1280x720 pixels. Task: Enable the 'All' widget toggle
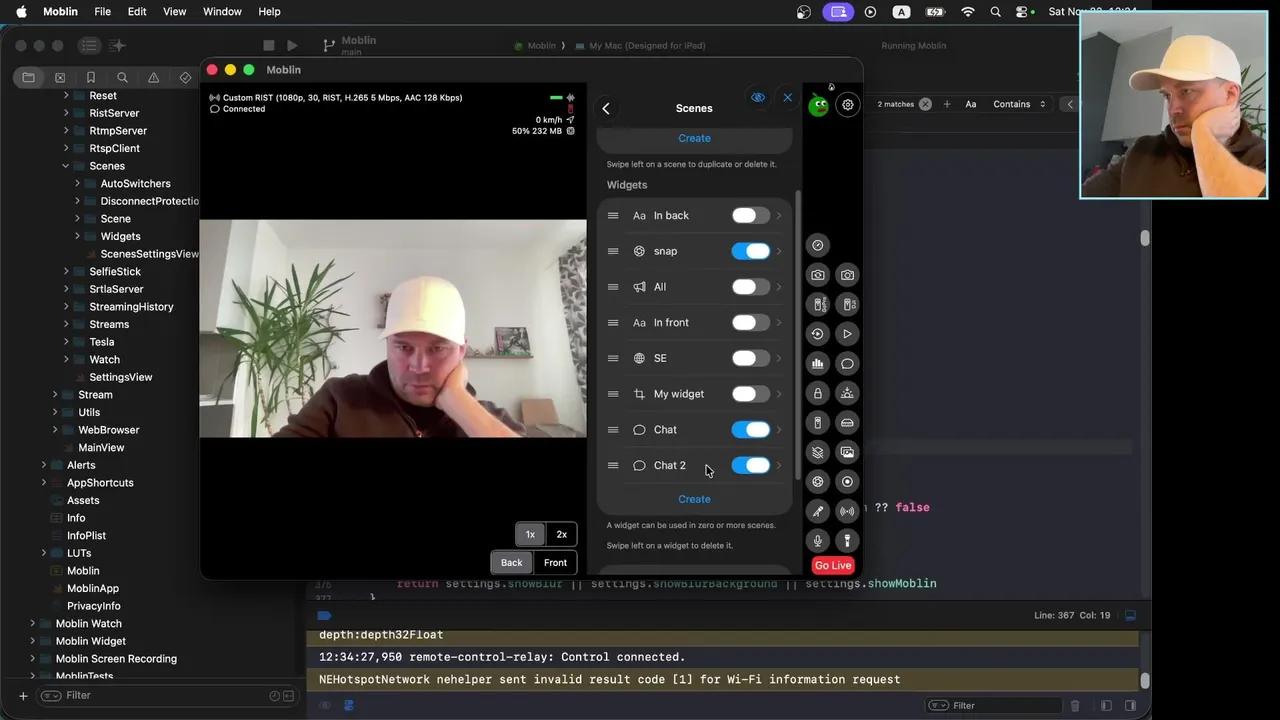(750, 287)
